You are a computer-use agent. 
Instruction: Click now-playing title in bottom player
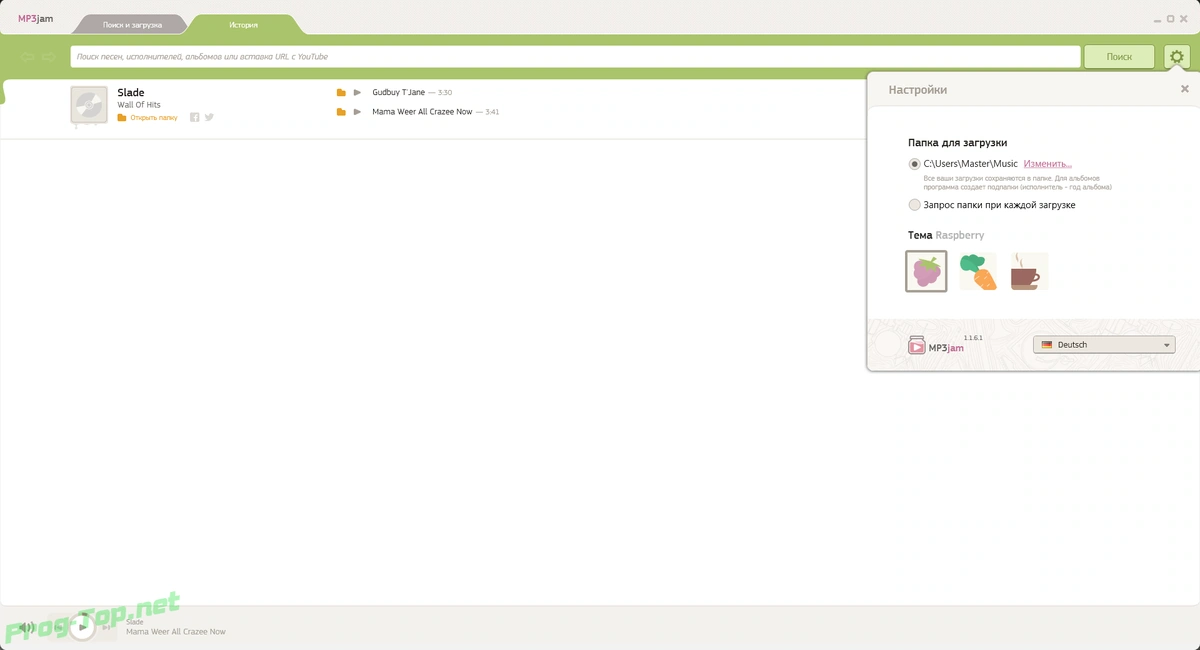click(x=176, y=632)
